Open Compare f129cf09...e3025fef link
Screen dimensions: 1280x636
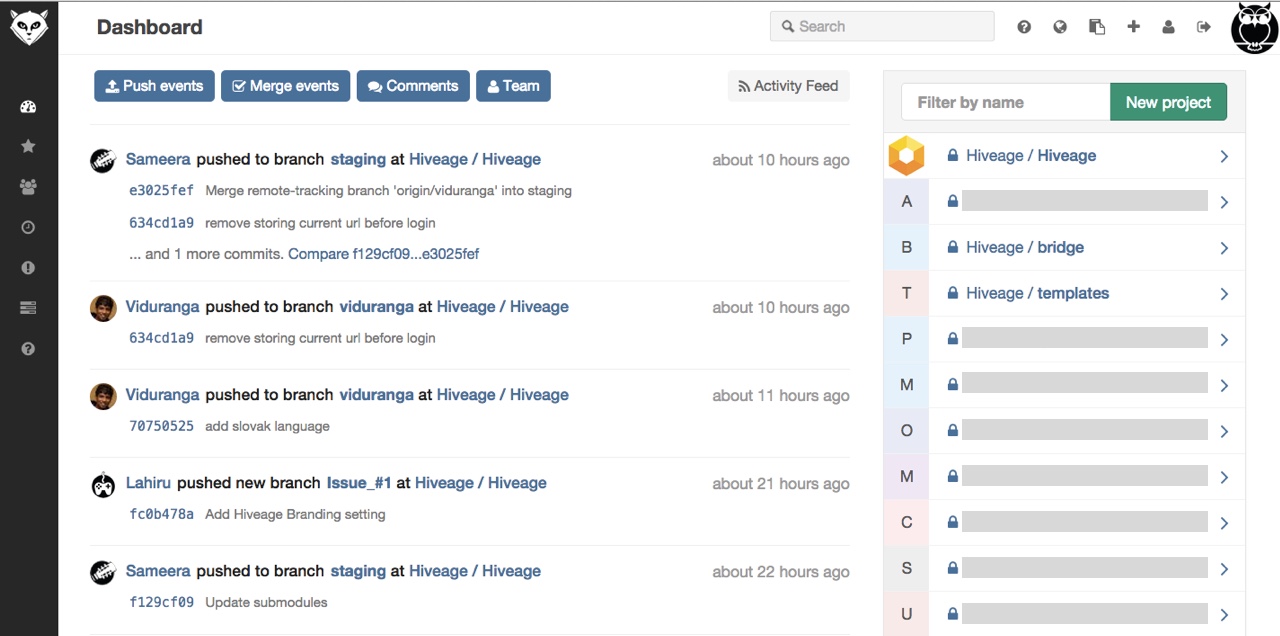(x=383, y=254)
